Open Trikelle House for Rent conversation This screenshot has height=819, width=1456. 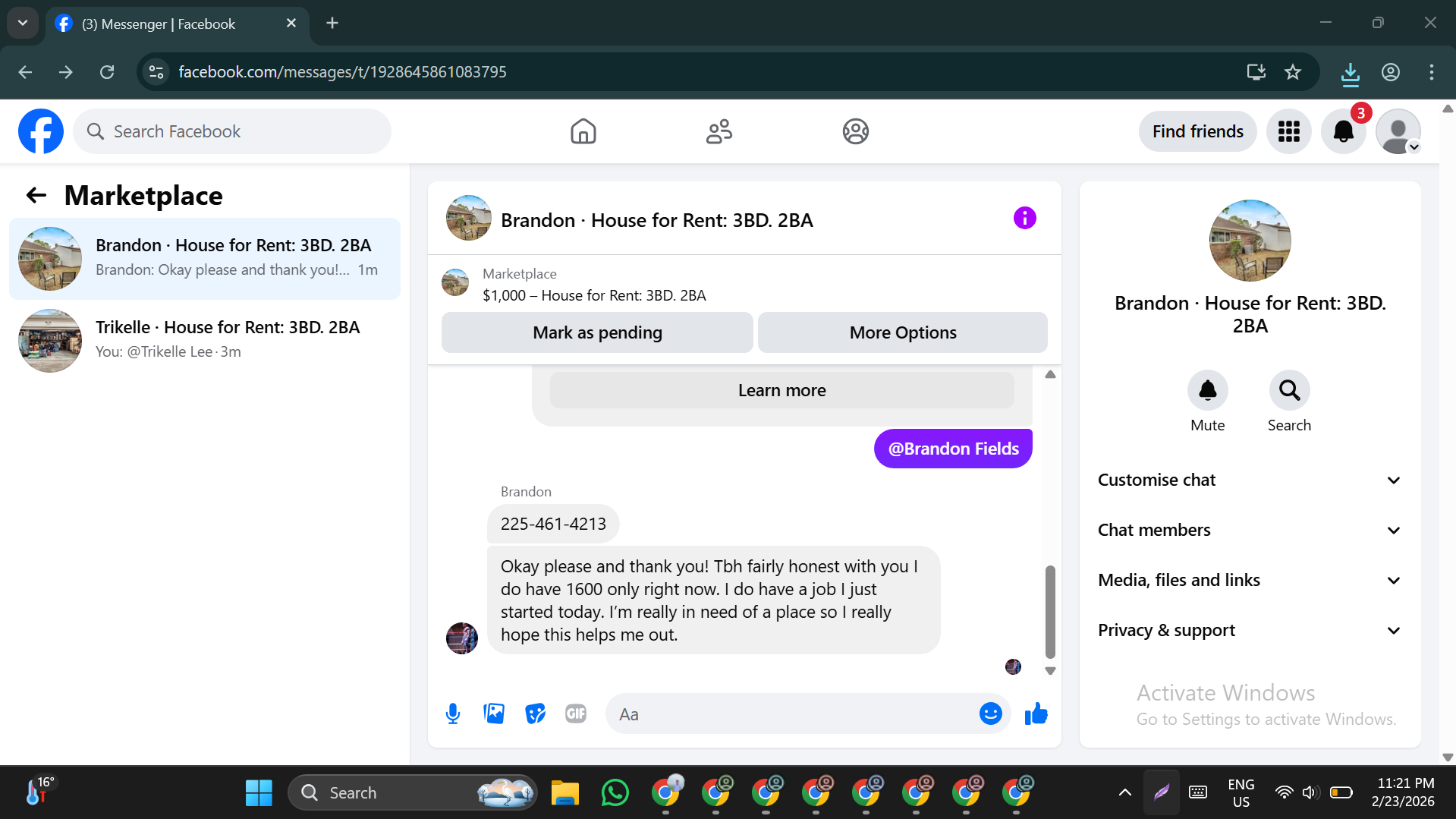pyautogui.click(x=205, y=340)
